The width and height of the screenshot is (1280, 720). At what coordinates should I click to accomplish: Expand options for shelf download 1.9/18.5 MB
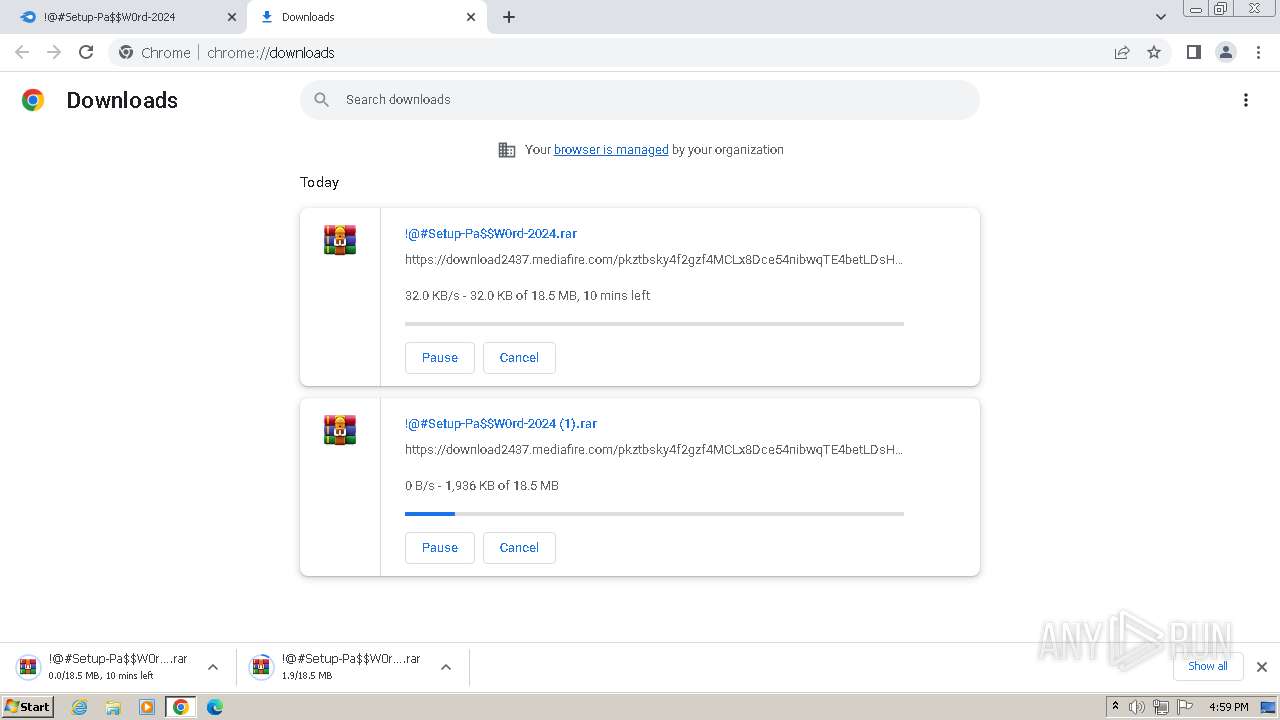coord(446,667)
